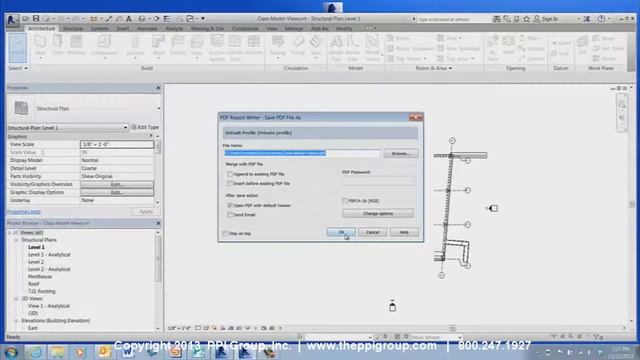The width and height of the screenshot is (640, 360).
Task: Click the Column tool in ribbon
Action: (135, 46)
